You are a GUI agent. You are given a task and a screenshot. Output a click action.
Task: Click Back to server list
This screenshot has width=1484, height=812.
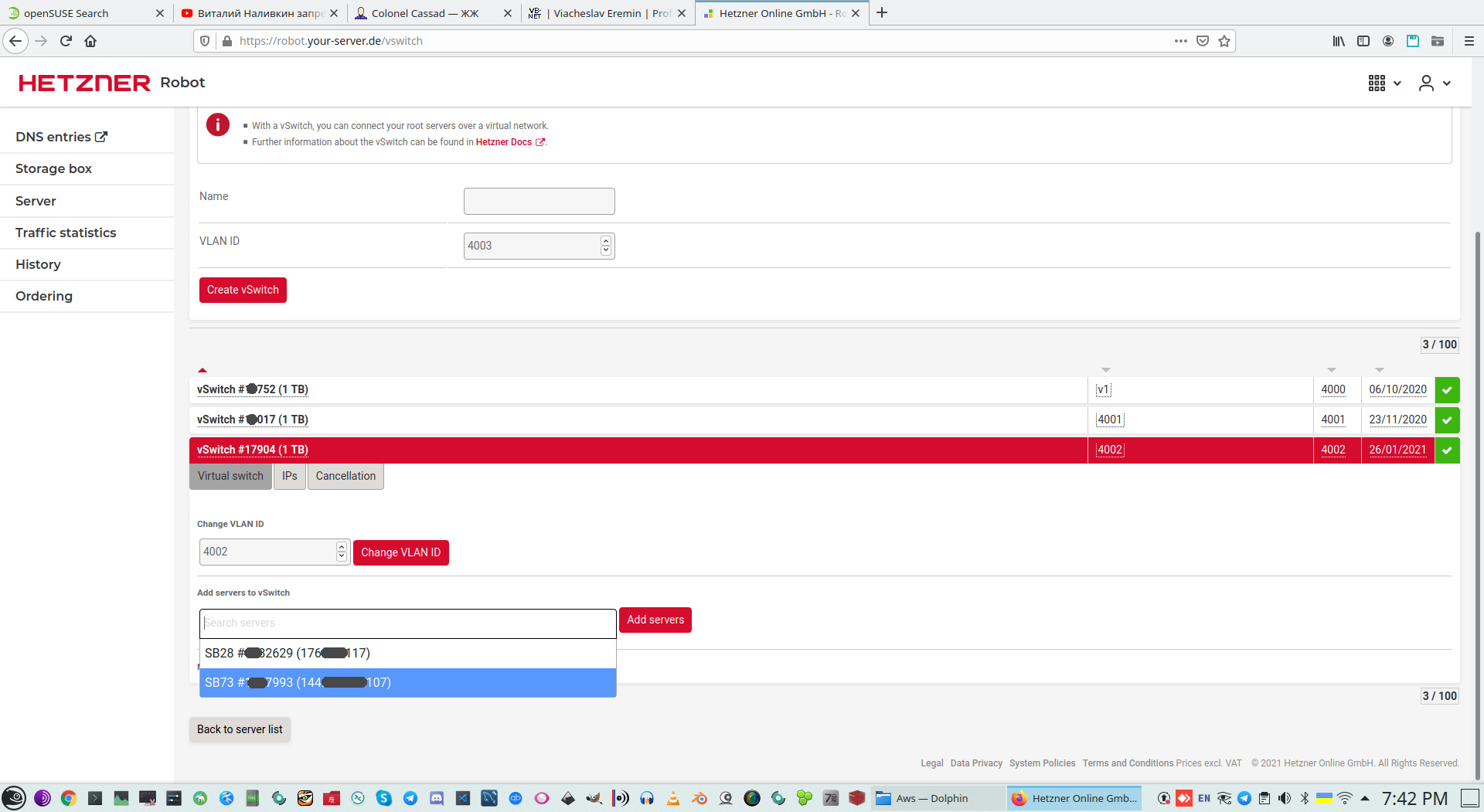pyautogui.click(x=240, y=729)
